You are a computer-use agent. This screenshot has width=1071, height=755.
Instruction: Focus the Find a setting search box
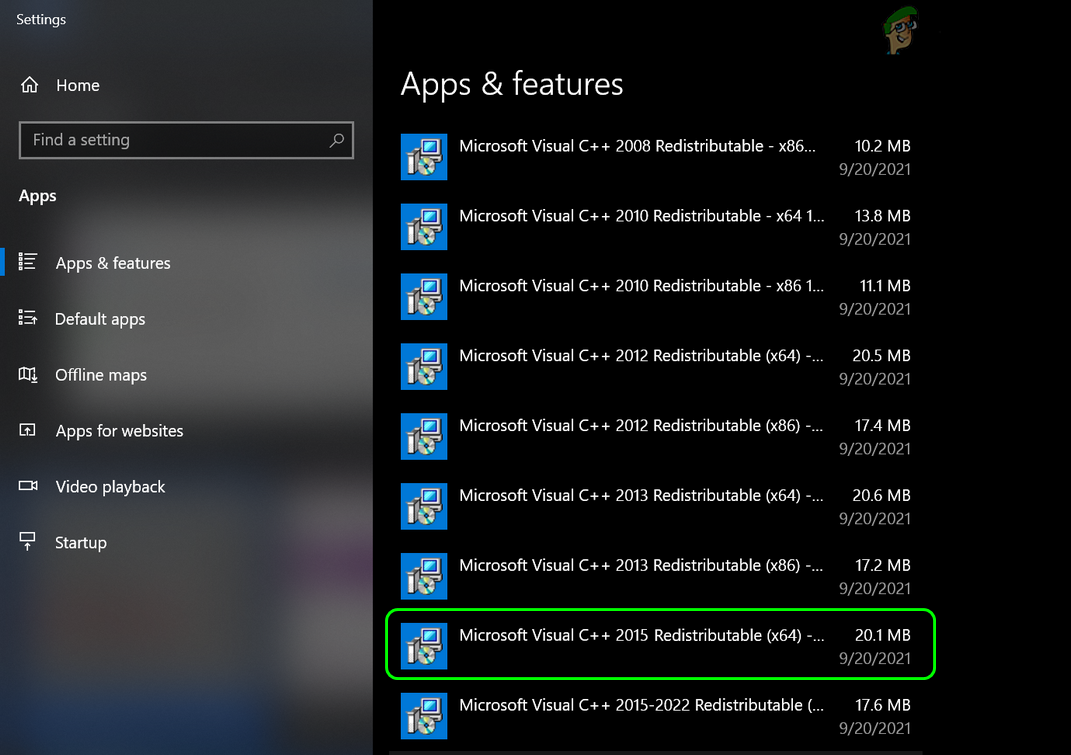[186, 140]
